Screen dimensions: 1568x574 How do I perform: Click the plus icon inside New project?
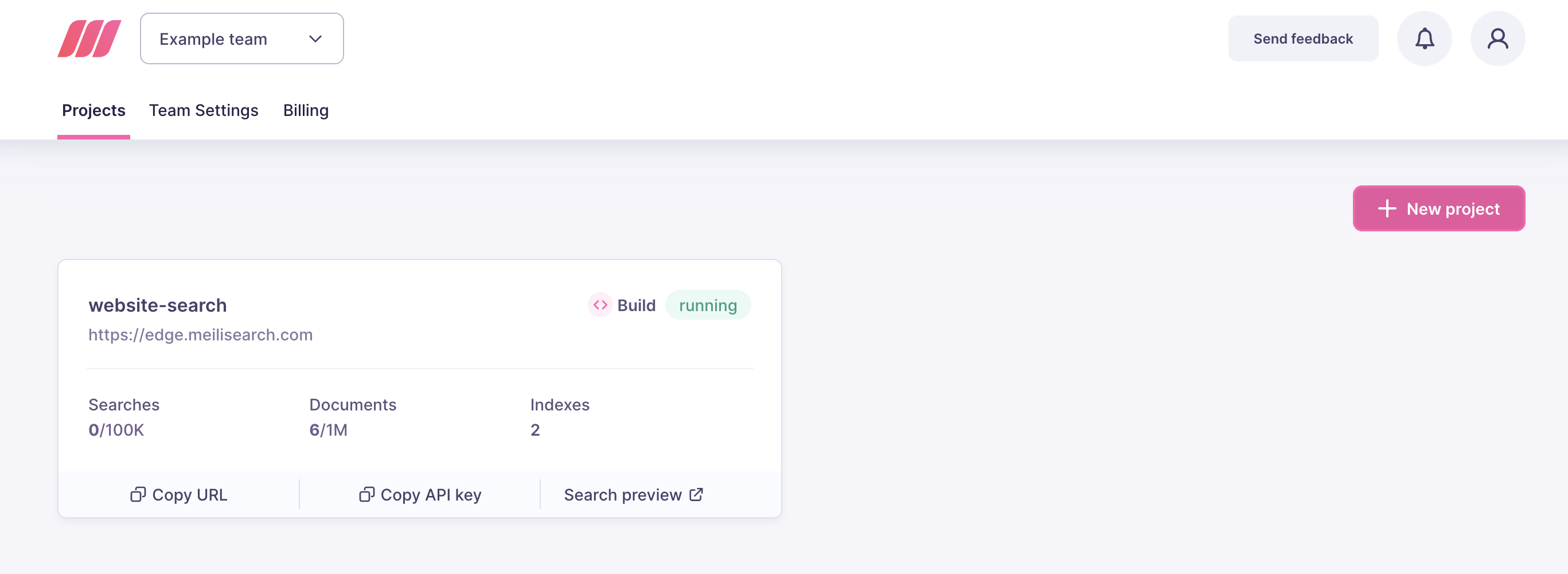[1387, 208]
